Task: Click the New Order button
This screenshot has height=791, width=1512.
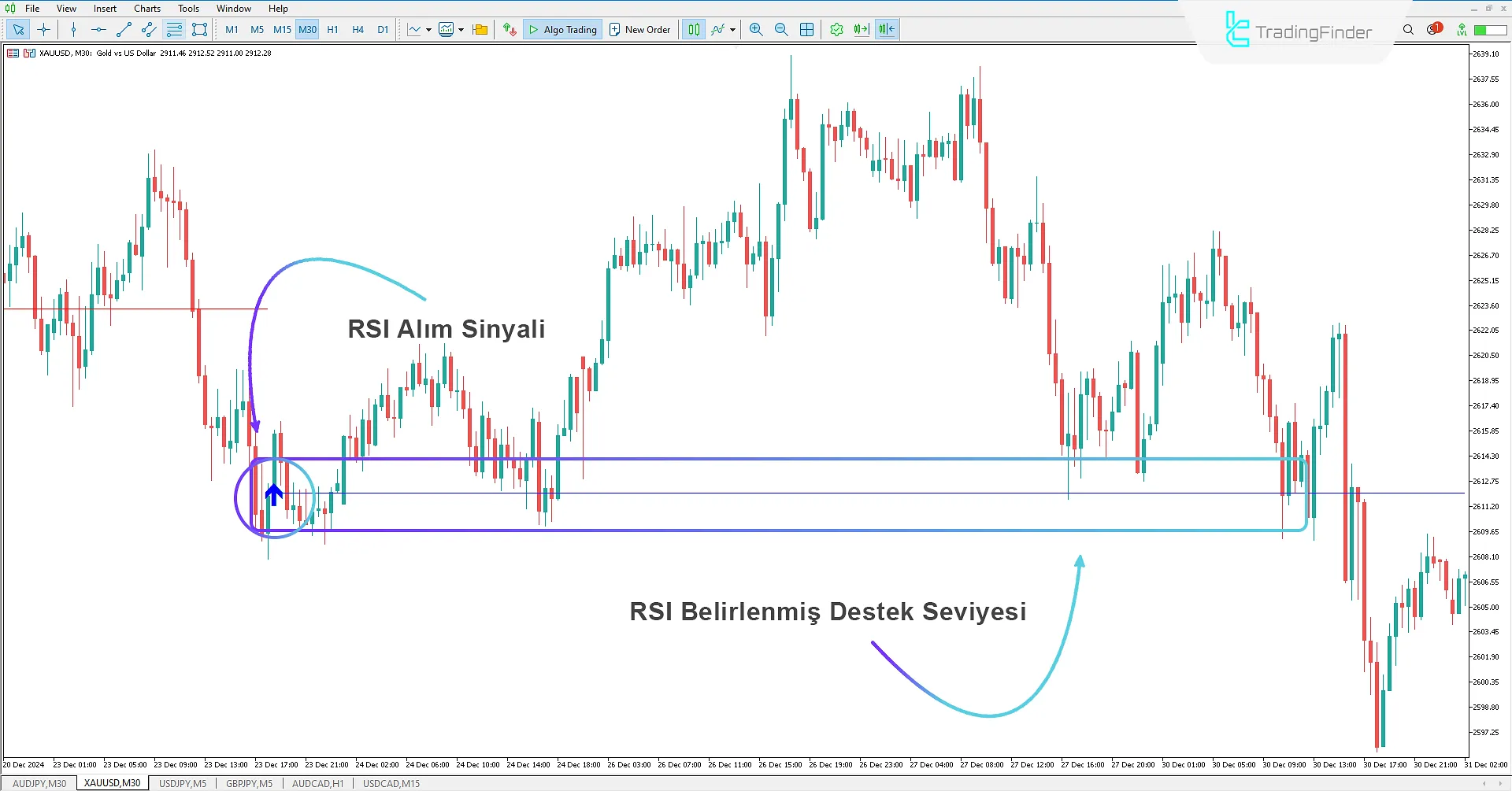Action: coord(640,29)
